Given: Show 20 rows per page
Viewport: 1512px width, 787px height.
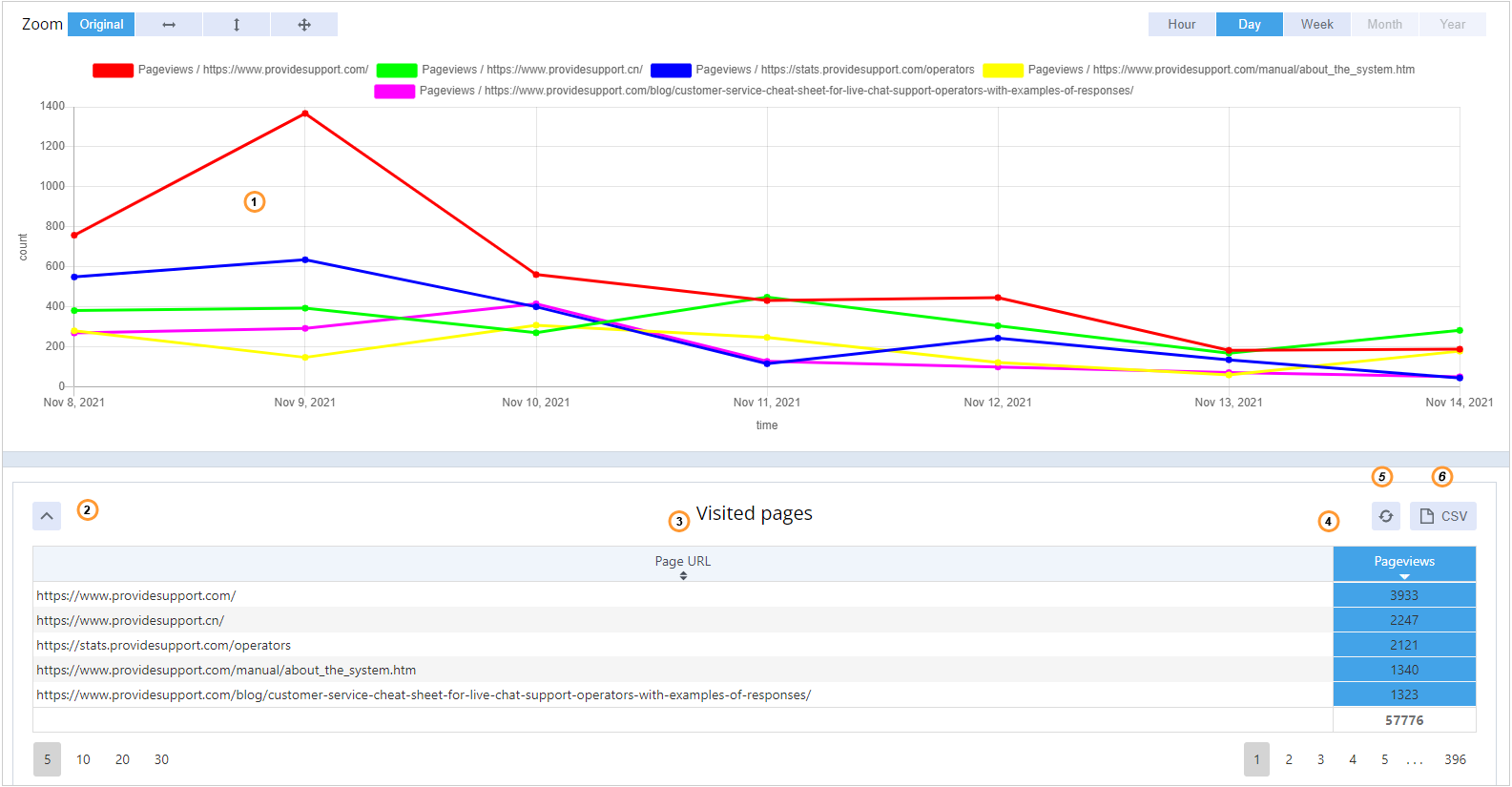Looking at the screenshot, I should [122, 759].
